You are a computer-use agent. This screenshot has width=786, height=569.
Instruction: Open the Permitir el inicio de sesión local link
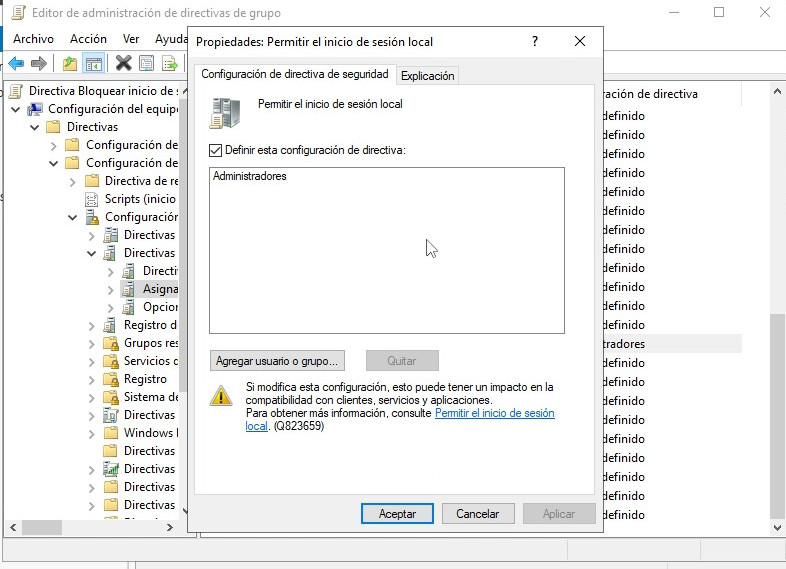coord(494,413)
